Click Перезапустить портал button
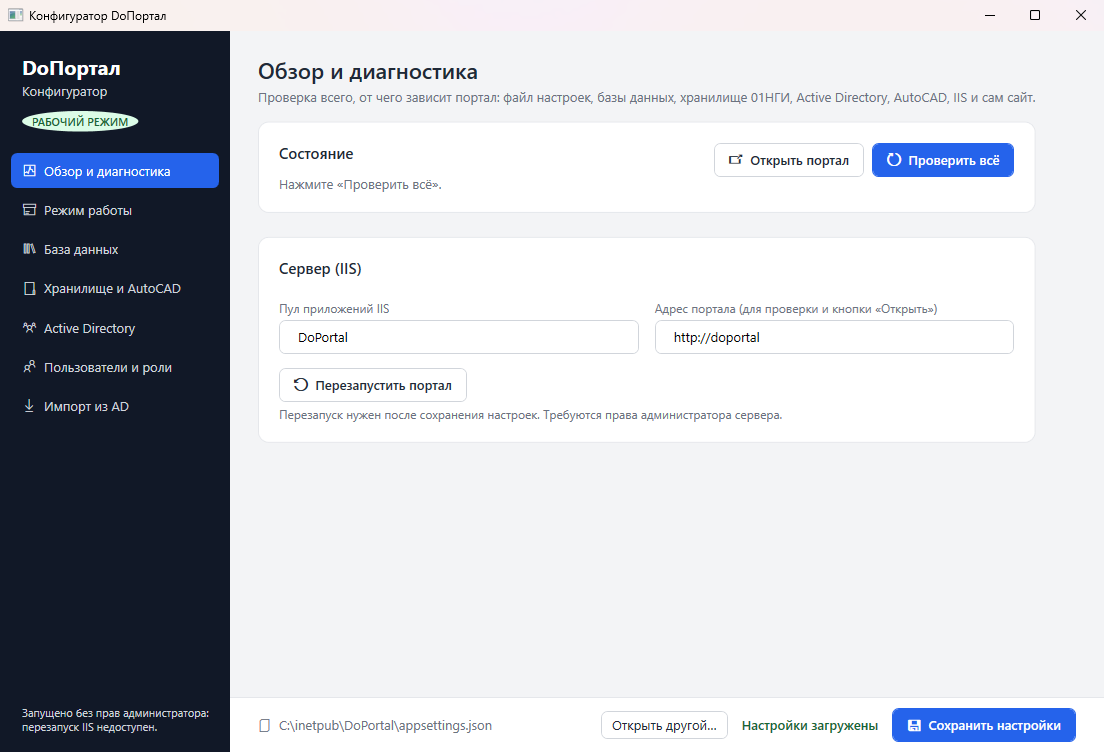 (372, 385)
